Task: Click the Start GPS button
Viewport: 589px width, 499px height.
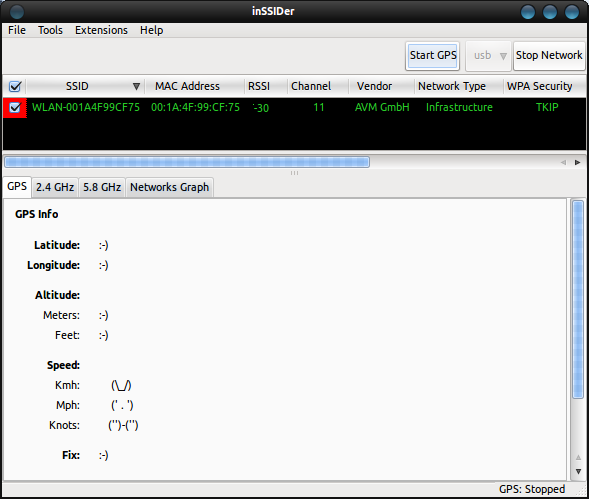Action: click(x=433, y=56)
